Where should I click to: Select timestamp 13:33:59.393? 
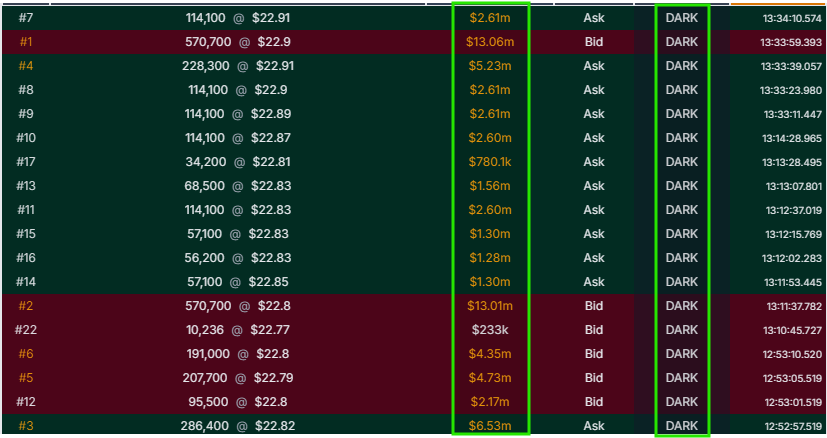click(791, 43)
